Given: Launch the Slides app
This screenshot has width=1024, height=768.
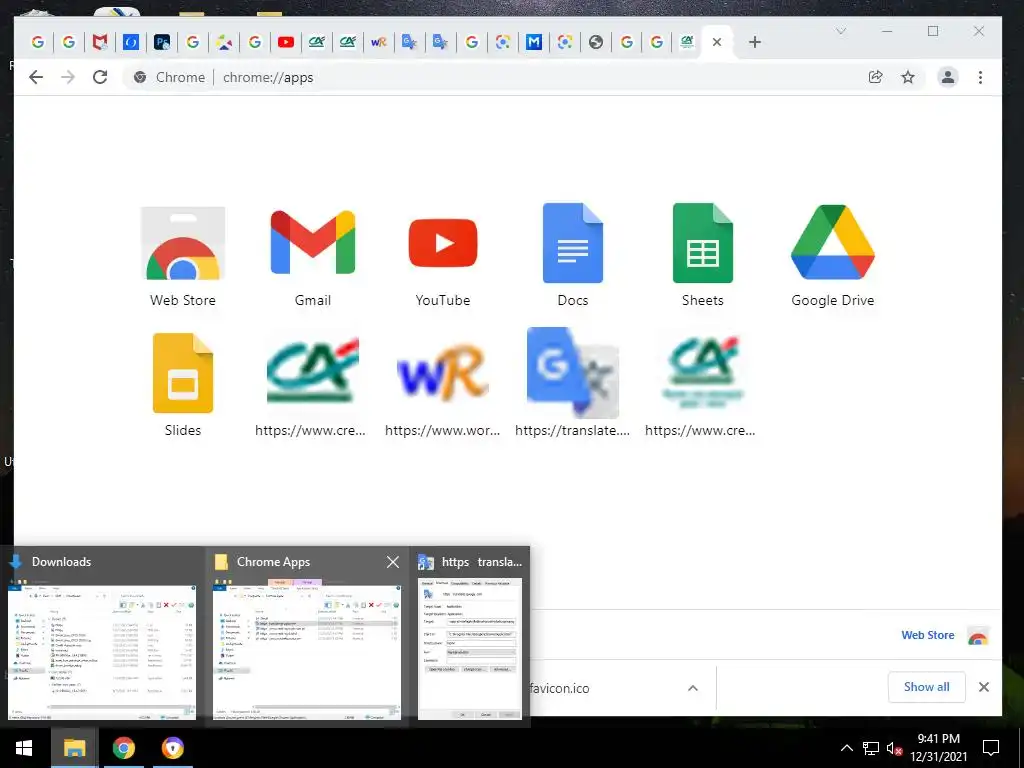Looking at the screenshot, I should pos(183,385).
